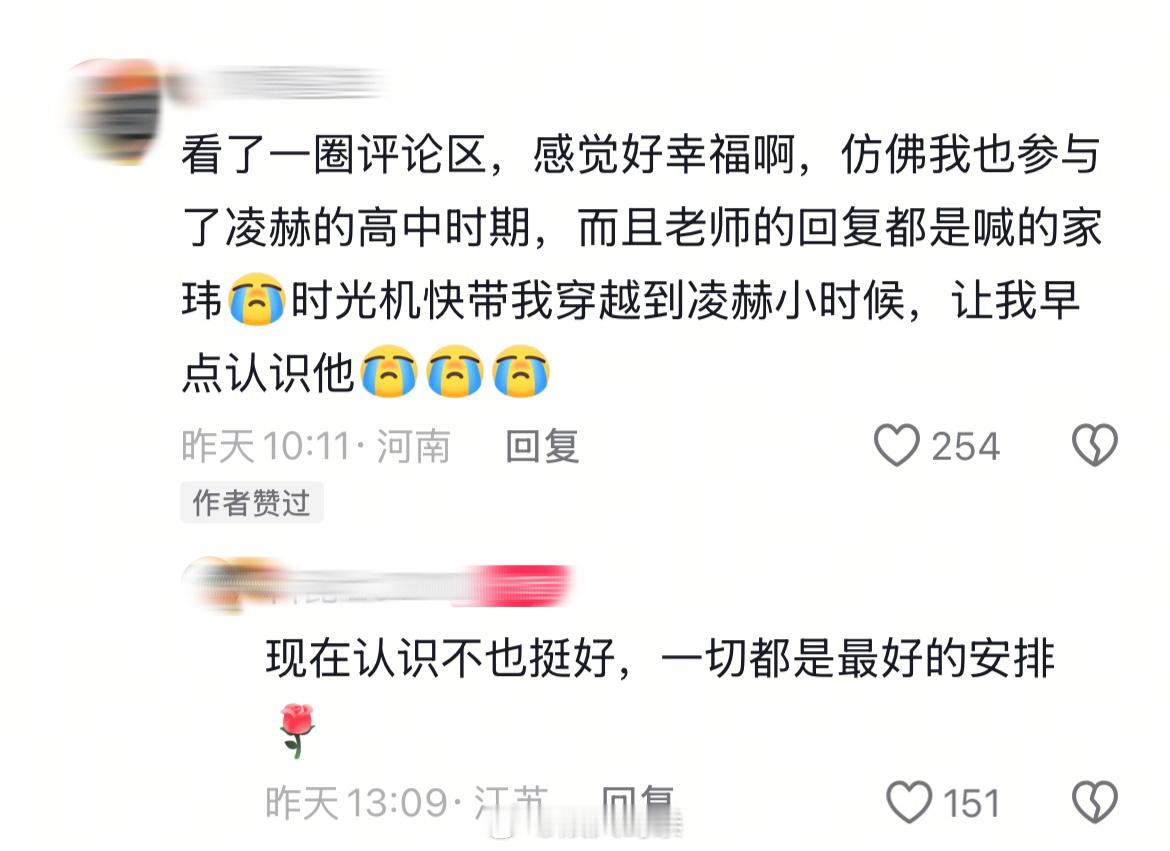This screenshot has width=1170, height=851.
Task: Click the timestamp 昨天 13:09
Action: point(355,803)
